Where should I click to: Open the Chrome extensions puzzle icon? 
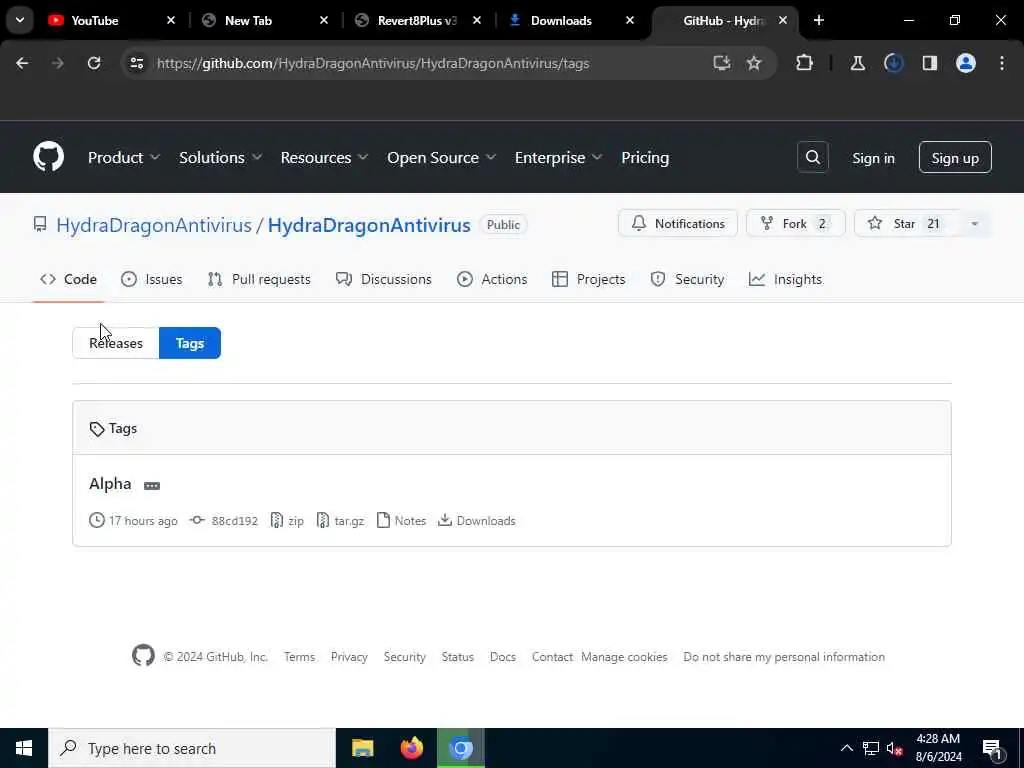(x=805, y=63)
